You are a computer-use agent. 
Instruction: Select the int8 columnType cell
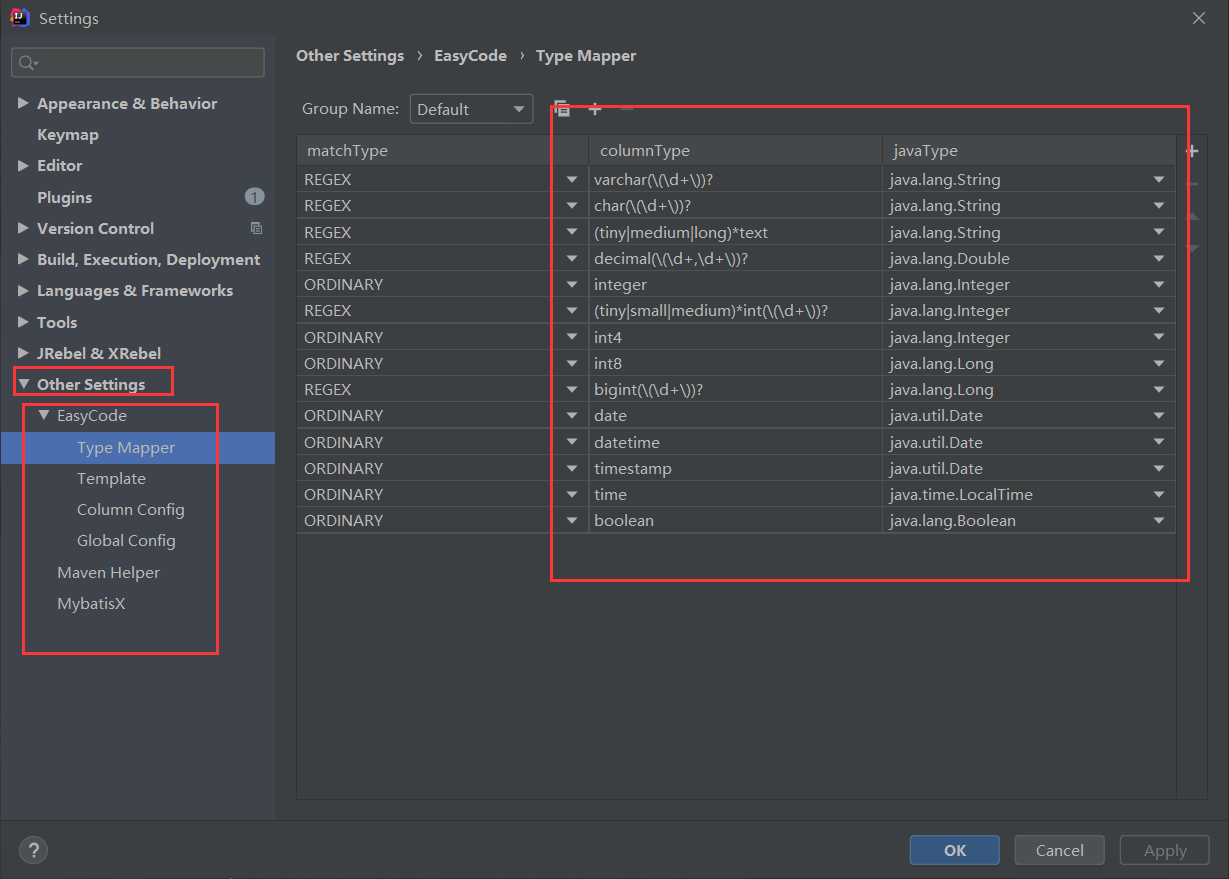click(x=735, y=364)
